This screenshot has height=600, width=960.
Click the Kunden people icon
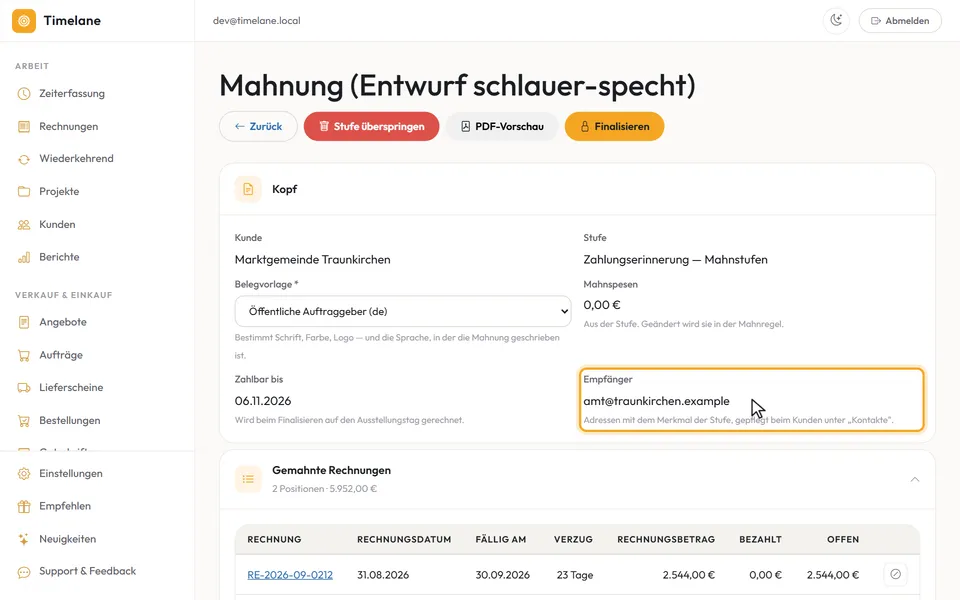tap(24, 225)
